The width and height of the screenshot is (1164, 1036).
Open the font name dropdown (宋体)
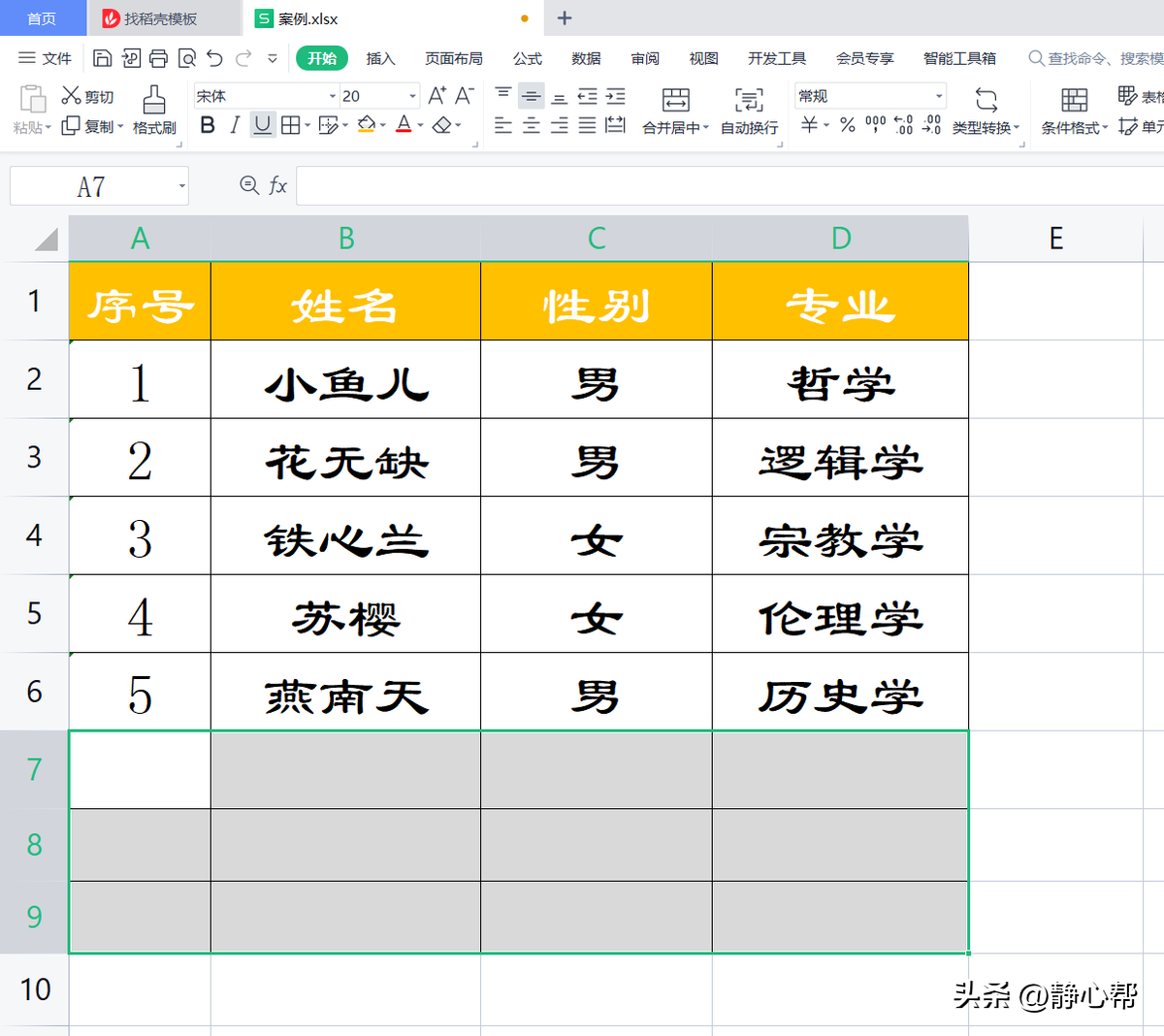click(333, 96)
